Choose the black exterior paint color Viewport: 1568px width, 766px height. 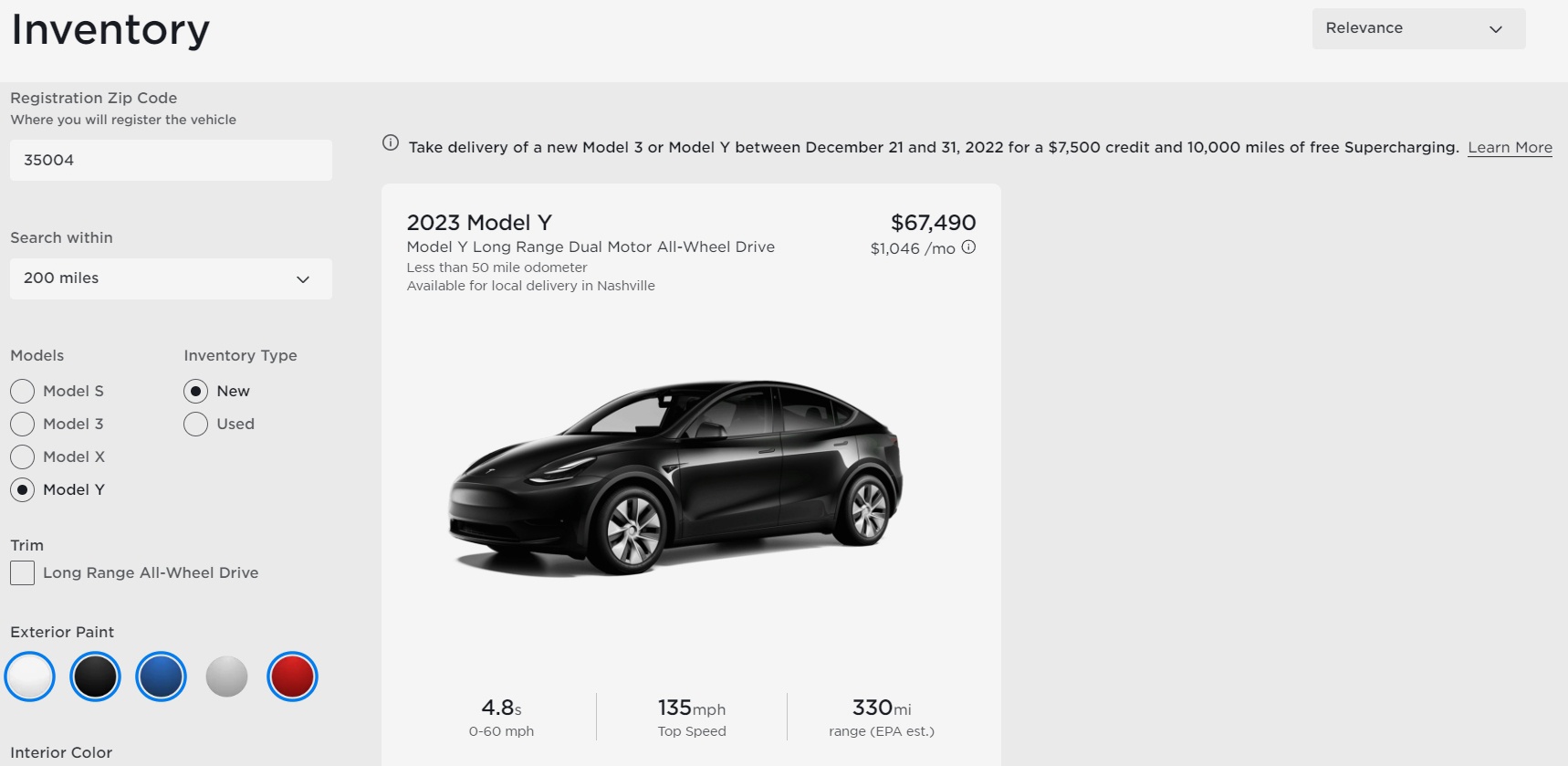click(95, 677)
